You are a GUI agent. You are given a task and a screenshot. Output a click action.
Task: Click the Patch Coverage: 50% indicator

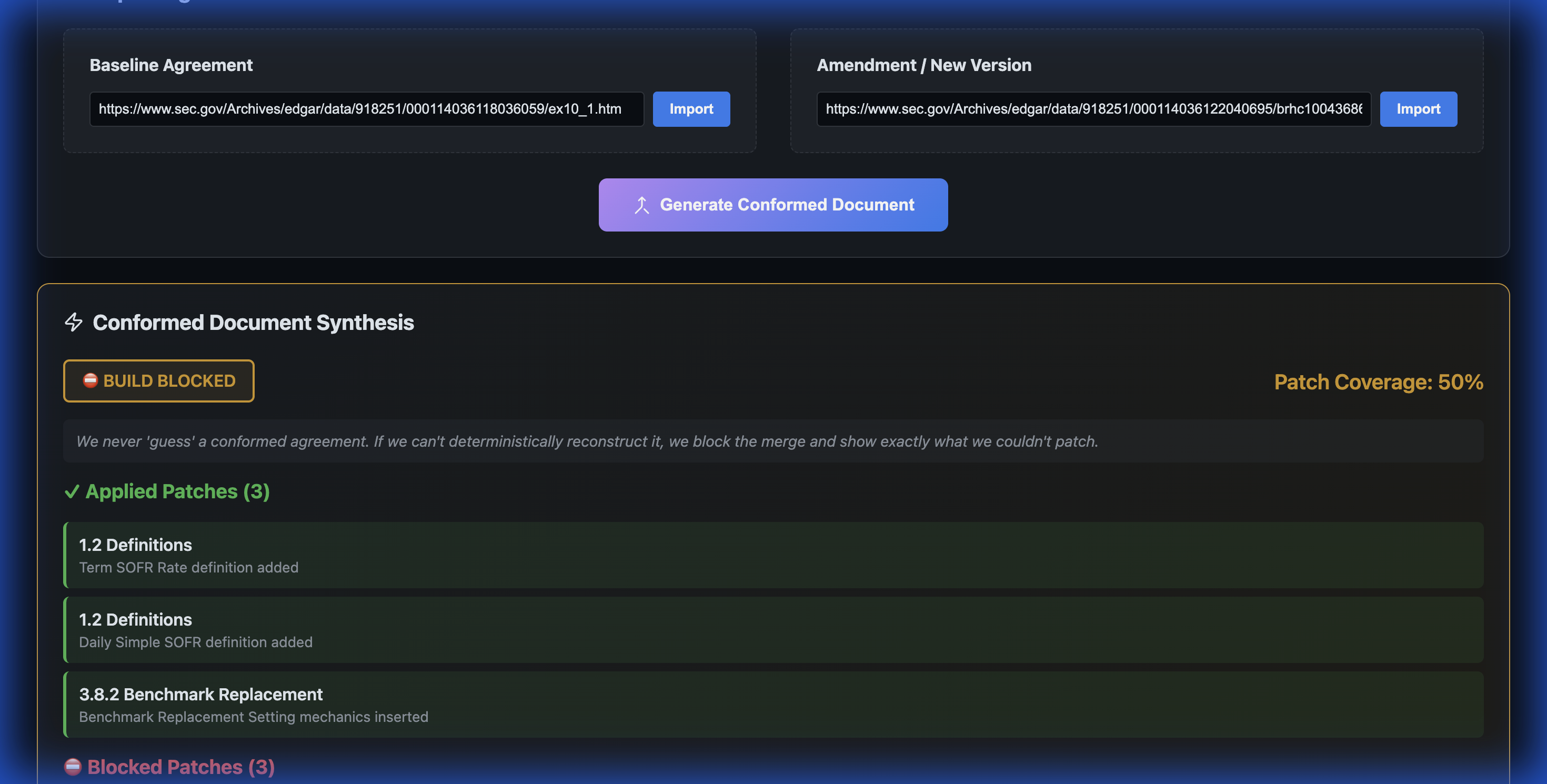[1378, 382]
